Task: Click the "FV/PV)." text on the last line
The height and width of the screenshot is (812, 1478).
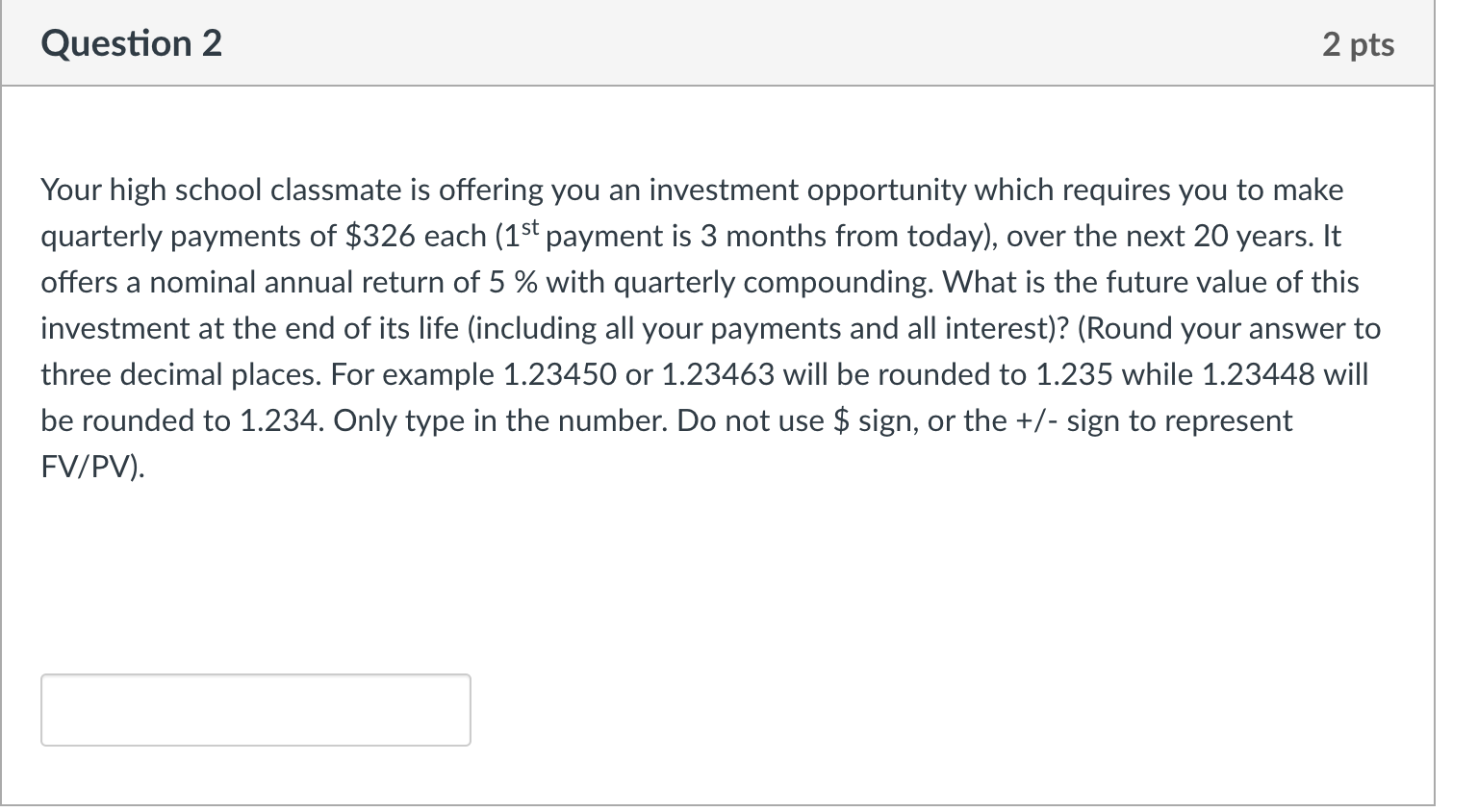Action: (x=93, y=468)
